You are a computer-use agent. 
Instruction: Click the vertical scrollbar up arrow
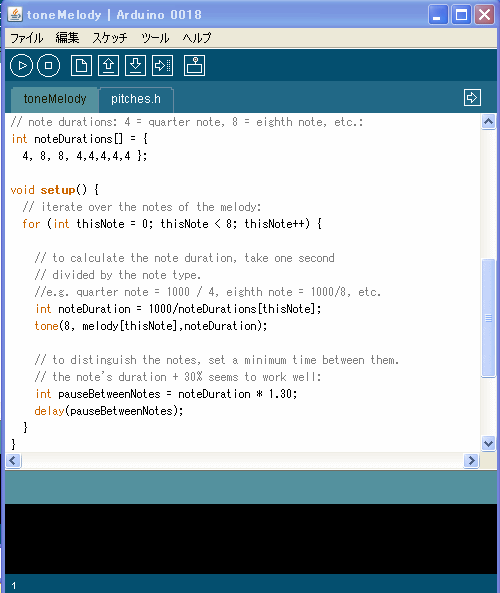point(488,121)
